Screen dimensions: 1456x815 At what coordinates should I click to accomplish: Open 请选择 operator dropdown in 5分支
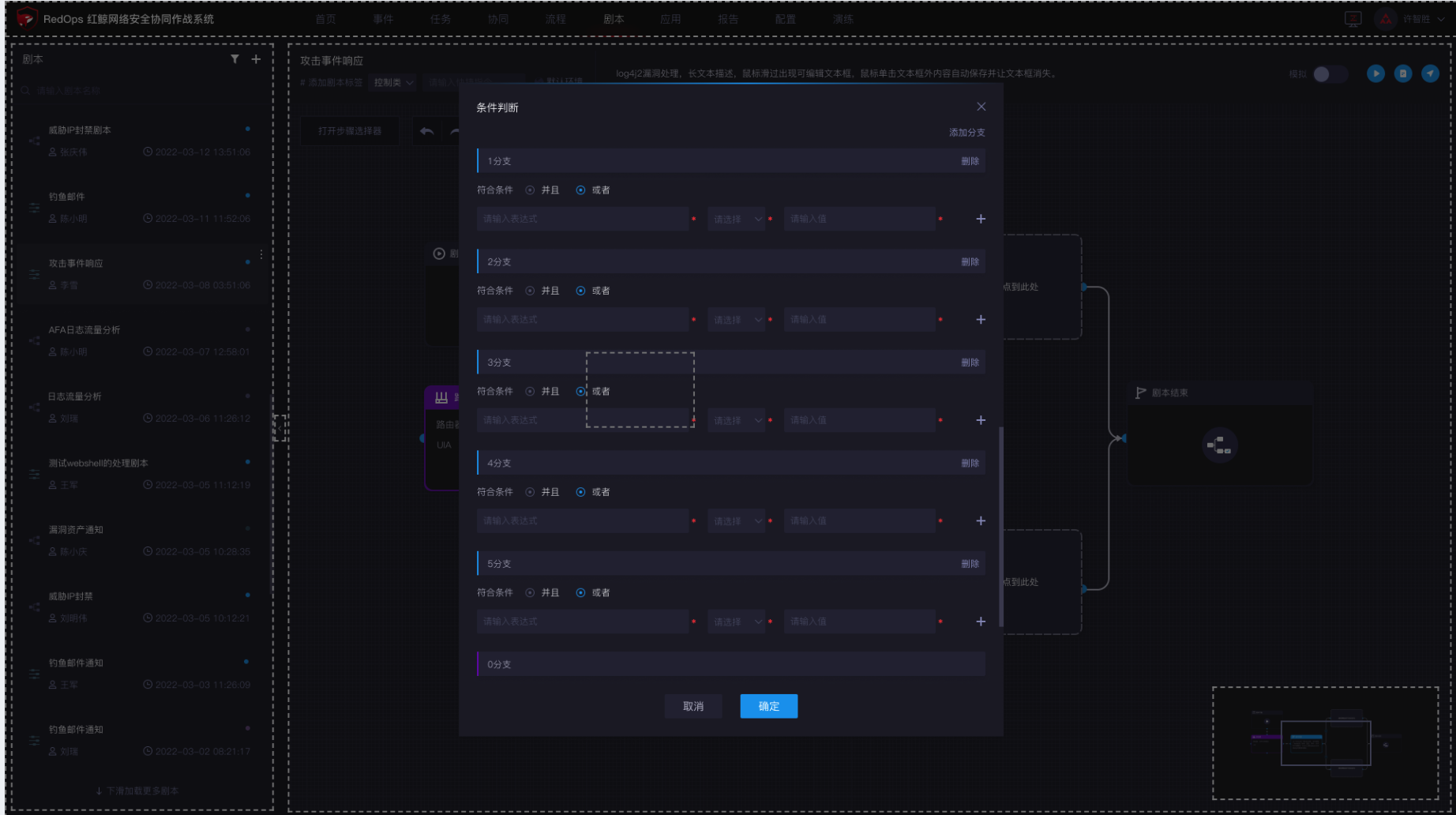[737, 622]
